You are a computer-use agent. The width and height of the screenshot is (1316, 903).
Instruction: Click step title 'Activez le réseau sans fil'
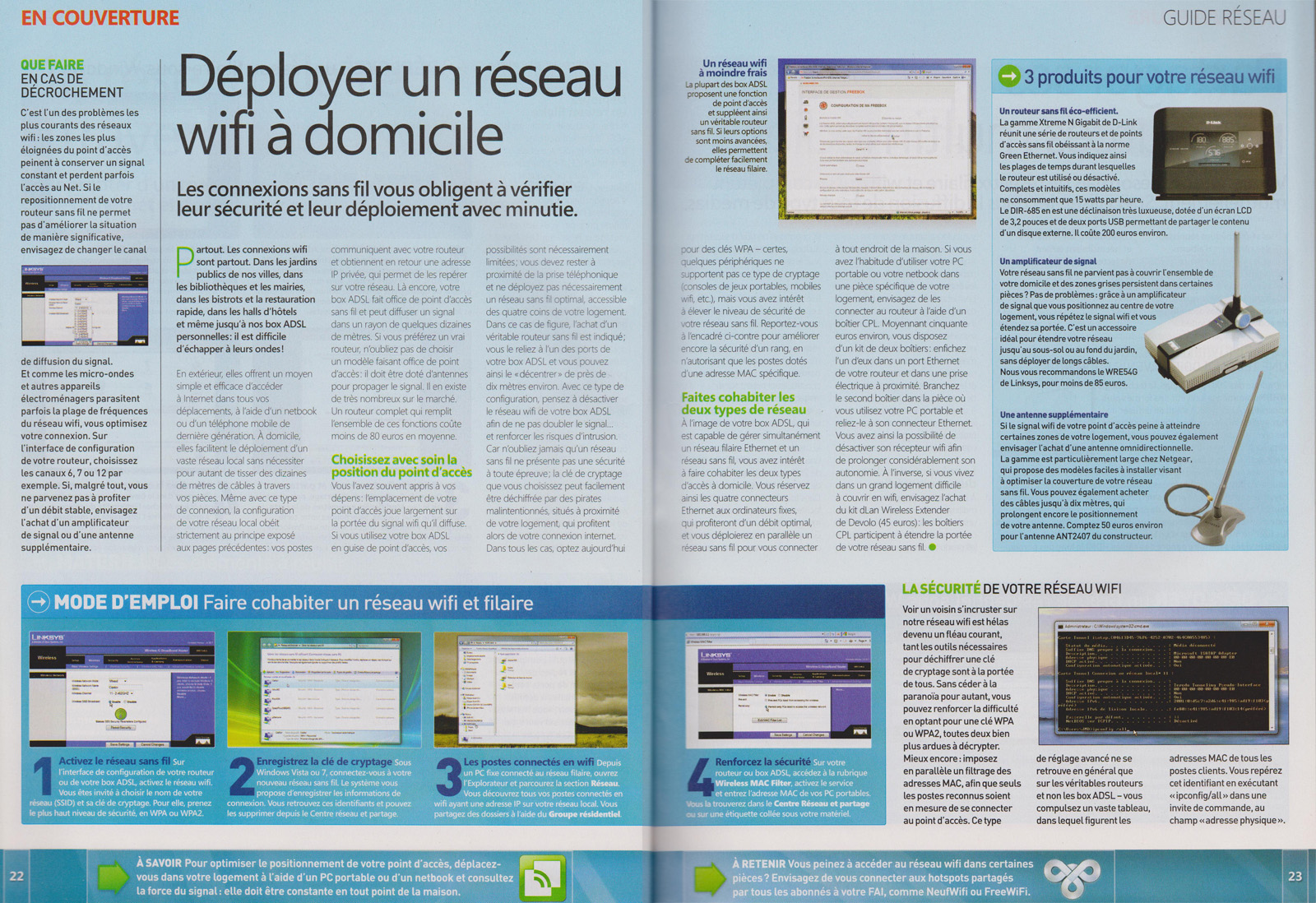114,761
